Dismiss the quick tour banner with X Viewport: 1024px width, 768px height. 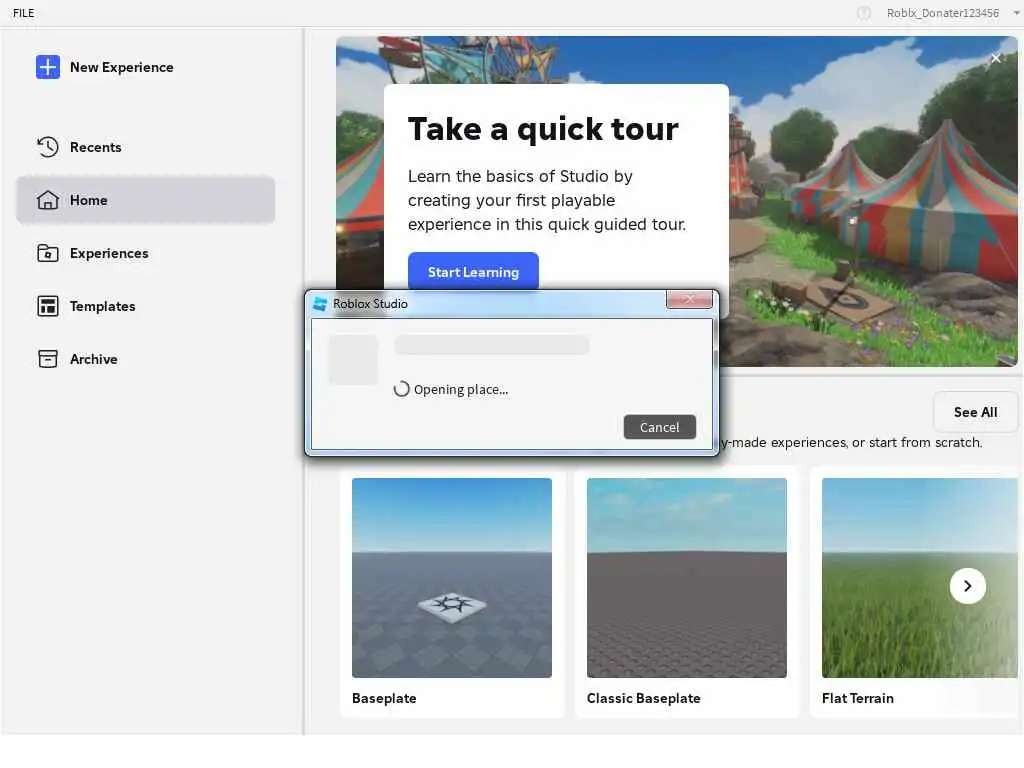click(995, 58)
